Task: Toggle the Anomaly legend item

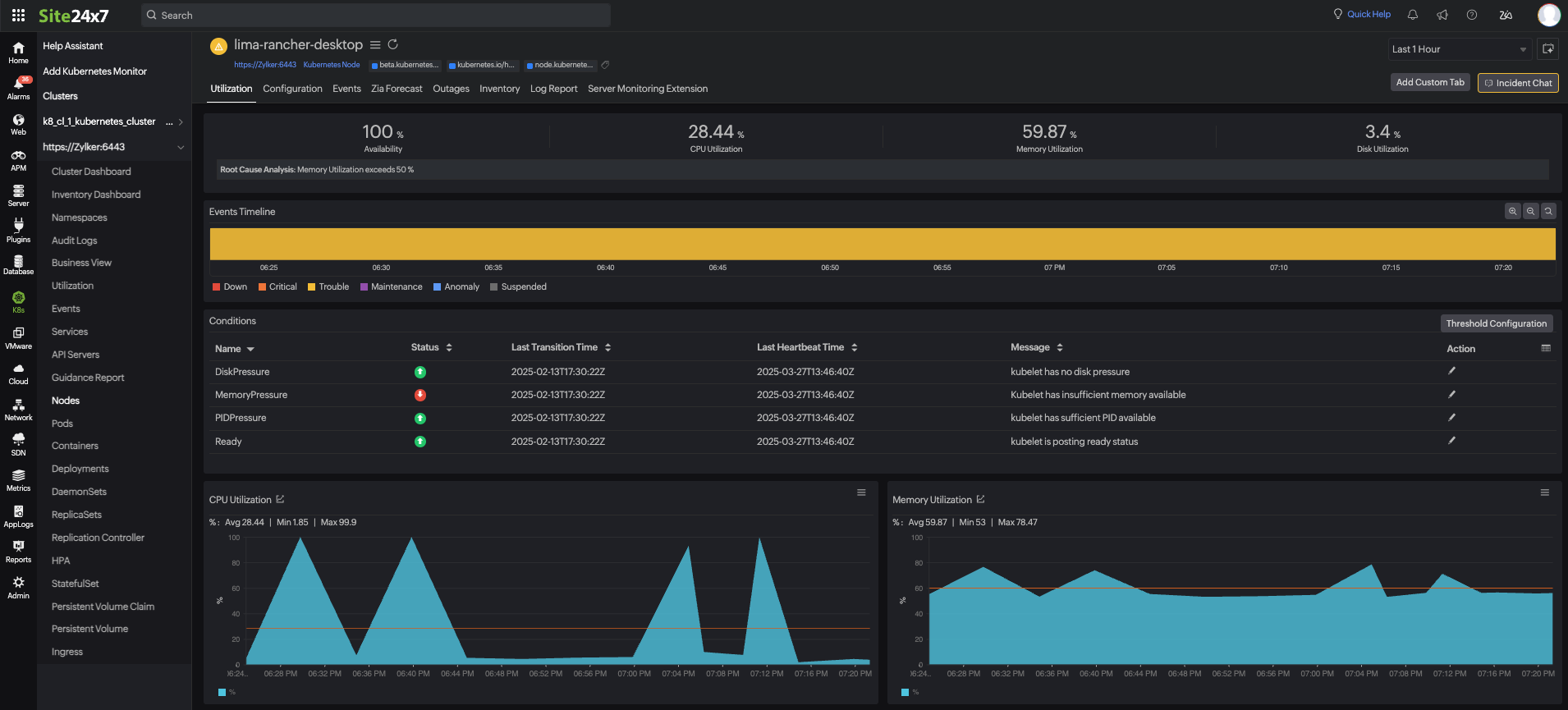Action: coord(456,287)
